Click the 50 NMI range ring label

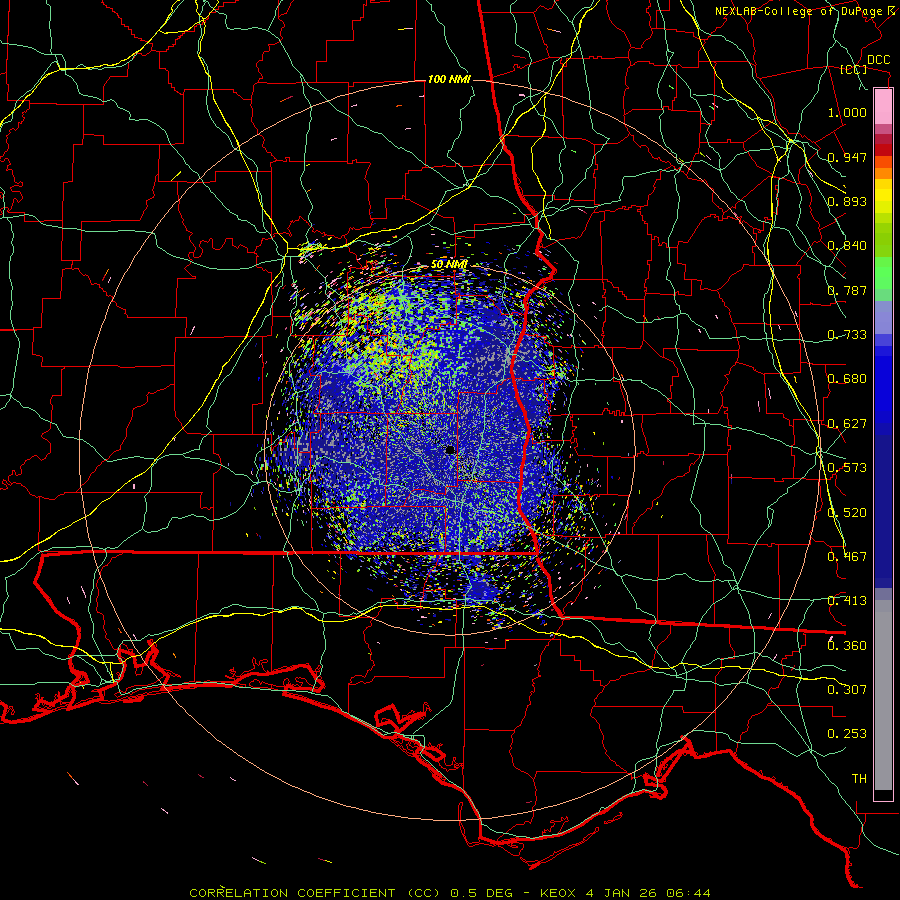(449, 265)
